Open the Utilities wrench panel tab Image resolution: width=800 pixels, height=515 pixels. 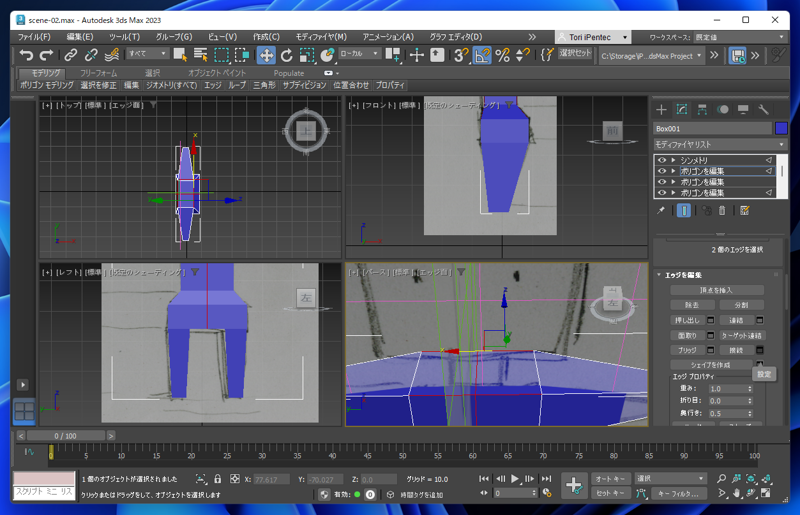[x=763, y=109]
